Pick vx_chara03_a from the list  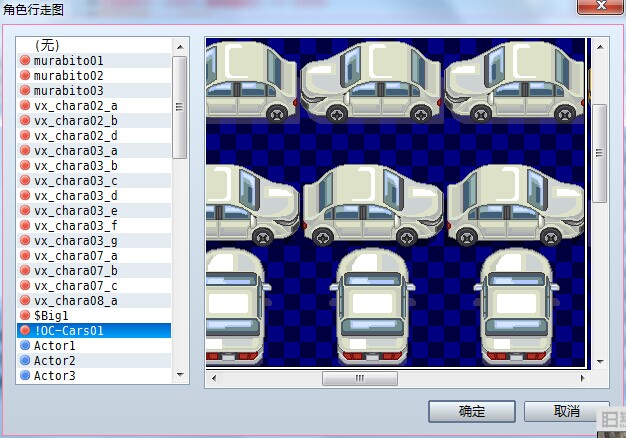tap(94, 151)
